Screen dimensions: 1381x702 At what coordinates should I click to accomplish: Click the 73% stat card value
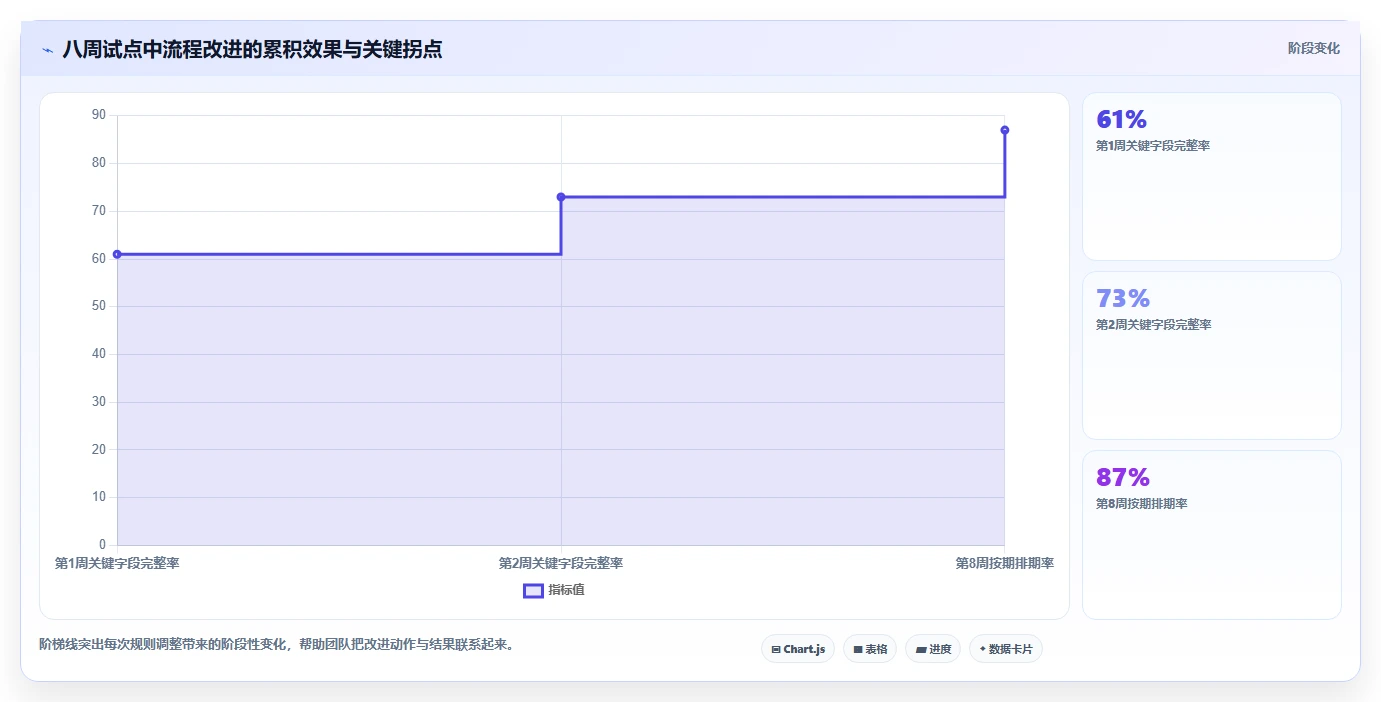(1123, 299)
